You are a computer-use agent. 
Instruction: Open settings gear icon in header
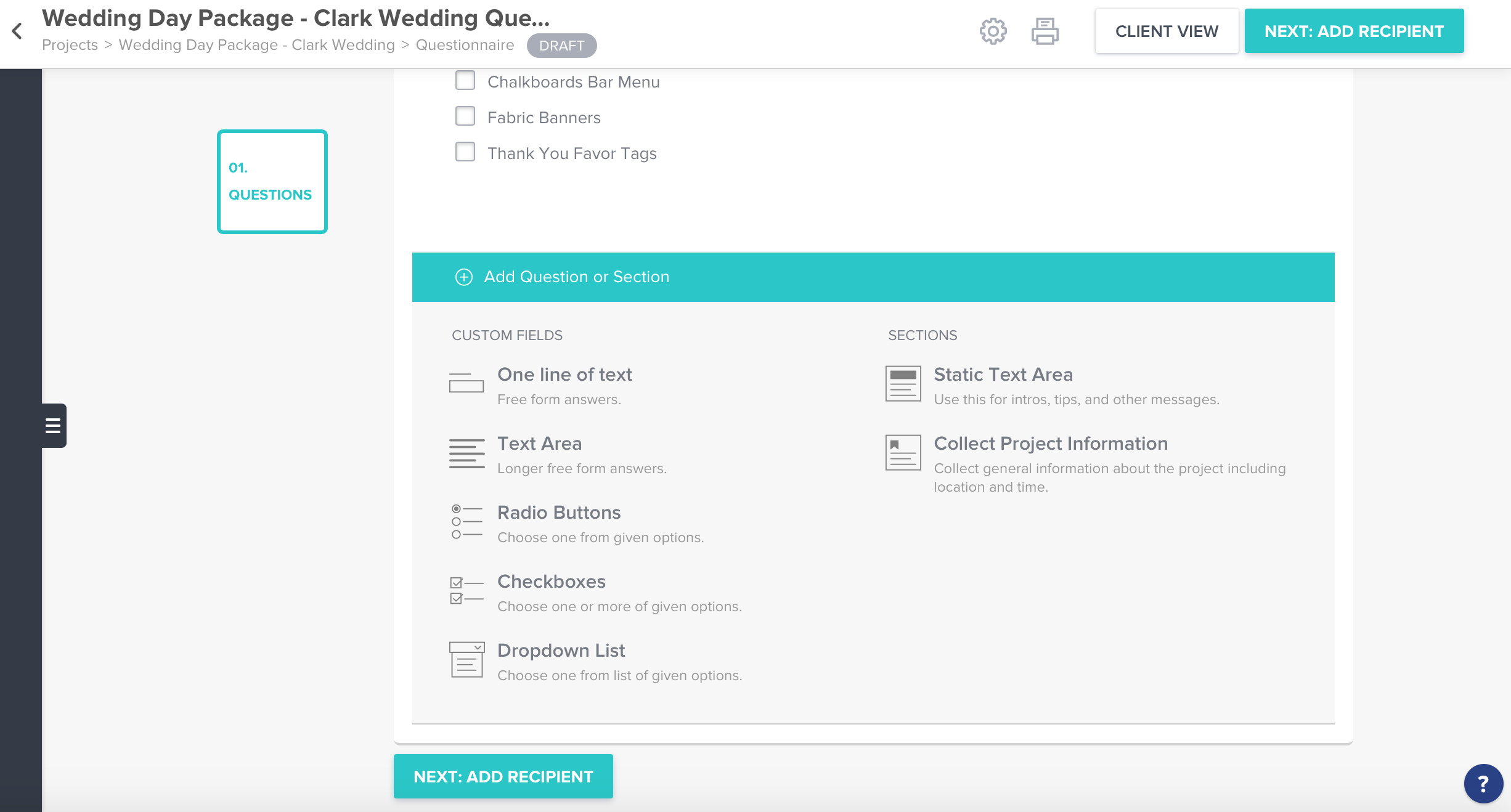pos(993,31)
